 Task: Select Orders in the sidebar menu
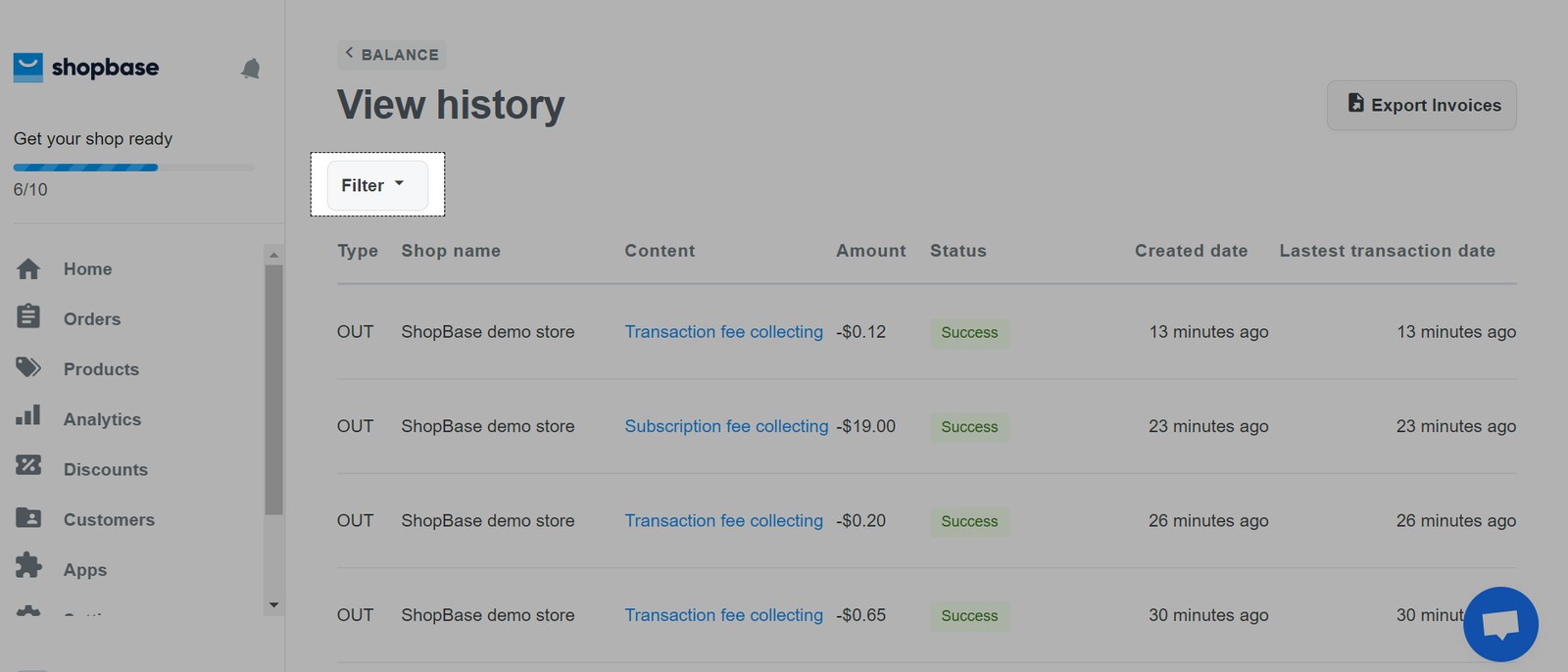[92, 319]
